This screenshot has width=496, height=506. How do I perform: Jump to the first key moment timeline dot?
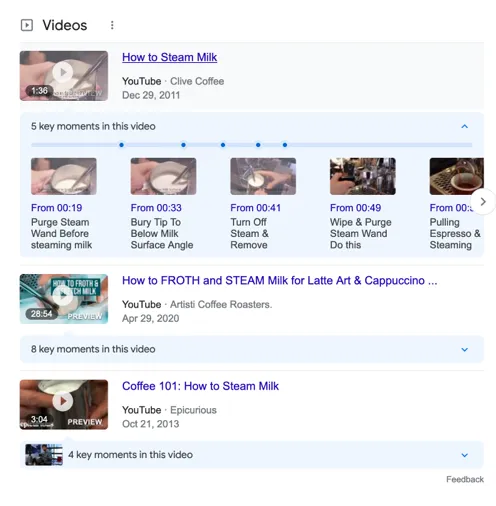tap(121, 145)
